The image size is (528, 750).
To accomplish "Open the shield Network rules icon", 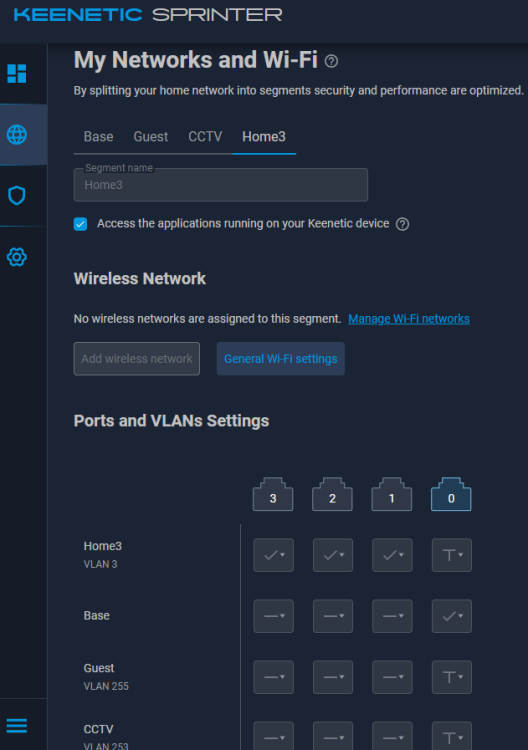I will [17, 196].
